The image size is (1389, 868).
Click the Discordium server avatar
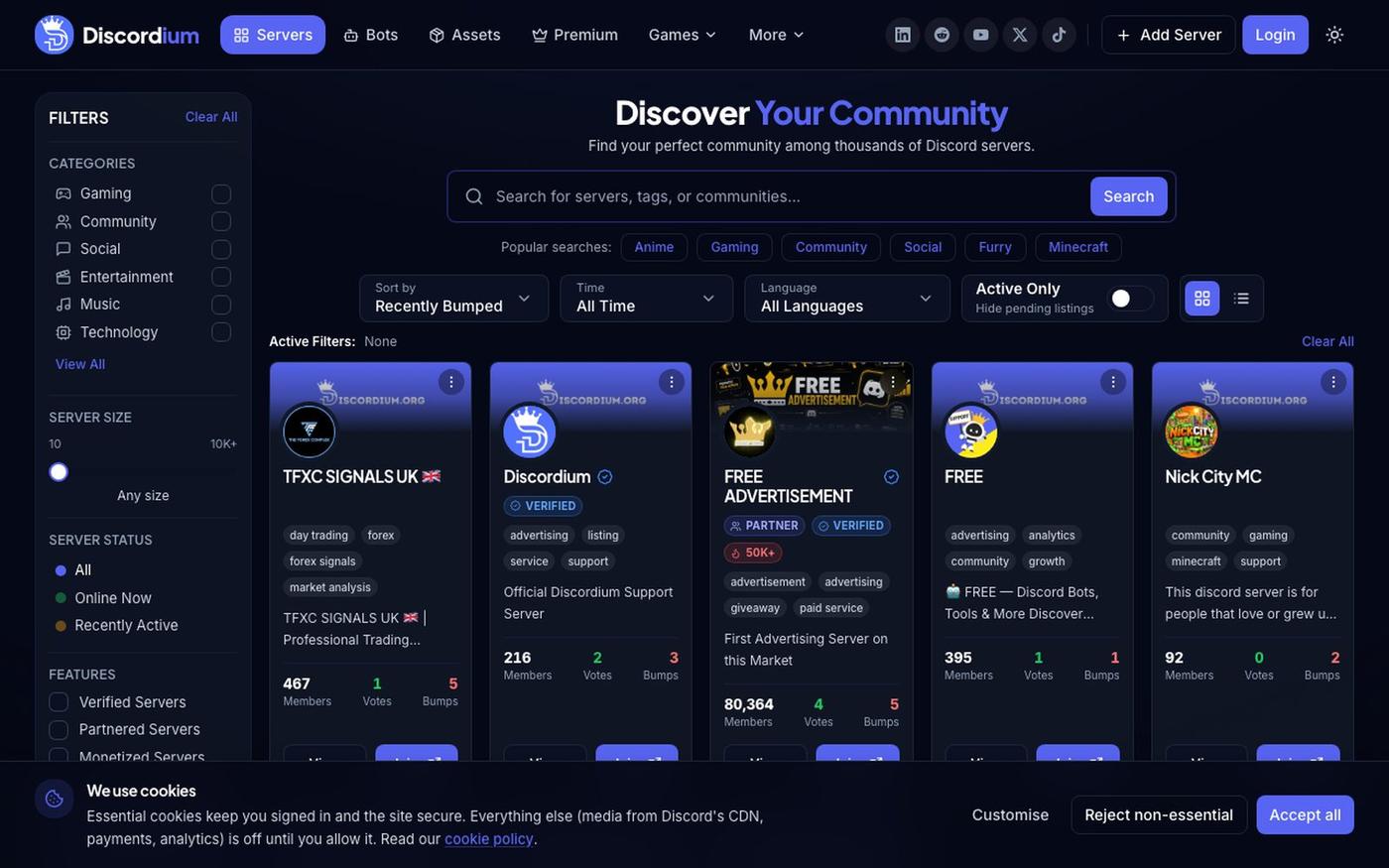(530, 432)
